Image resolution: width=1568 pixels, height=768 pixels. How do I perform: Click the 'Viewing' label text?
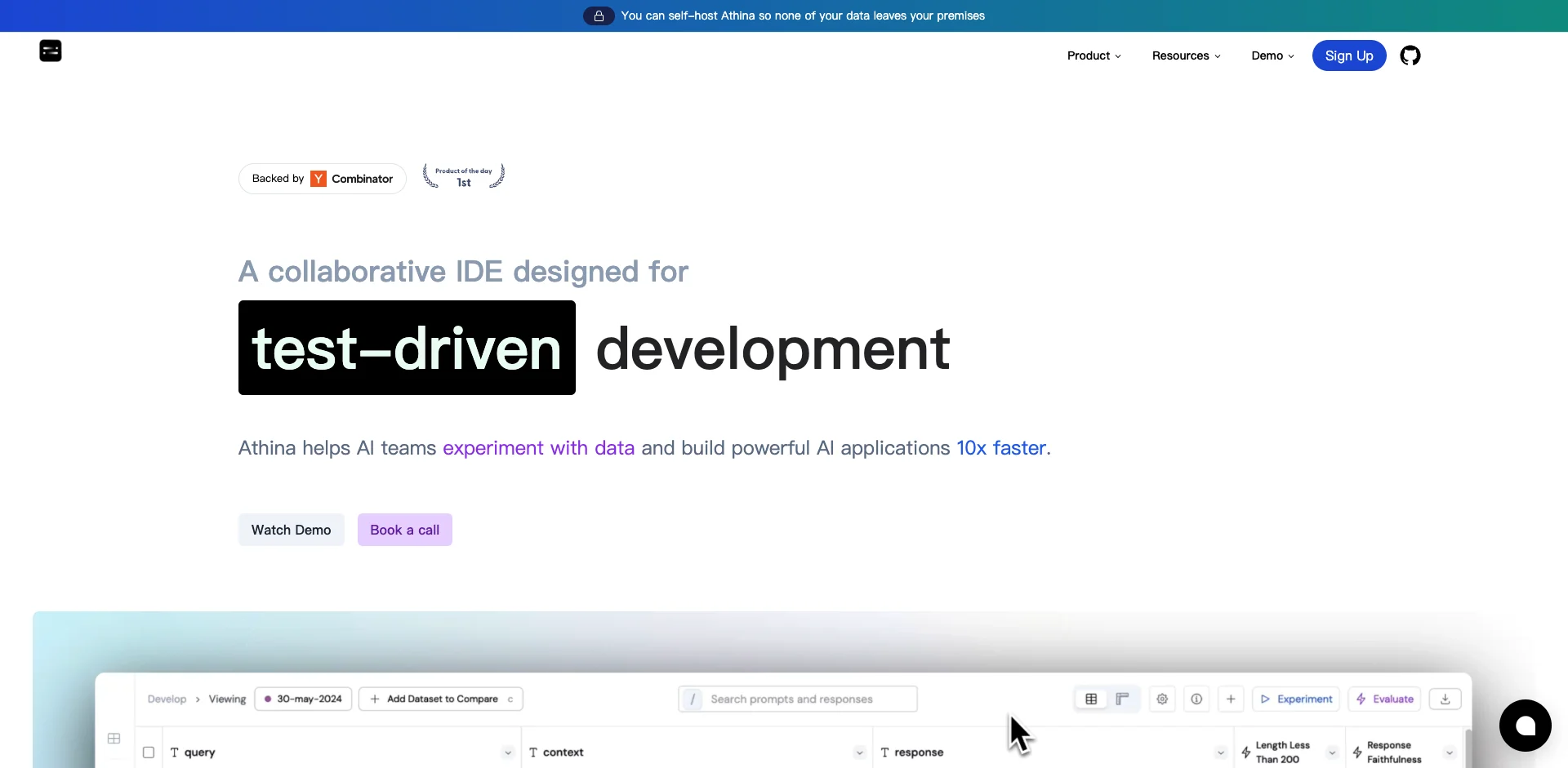[x=227, y=699]
